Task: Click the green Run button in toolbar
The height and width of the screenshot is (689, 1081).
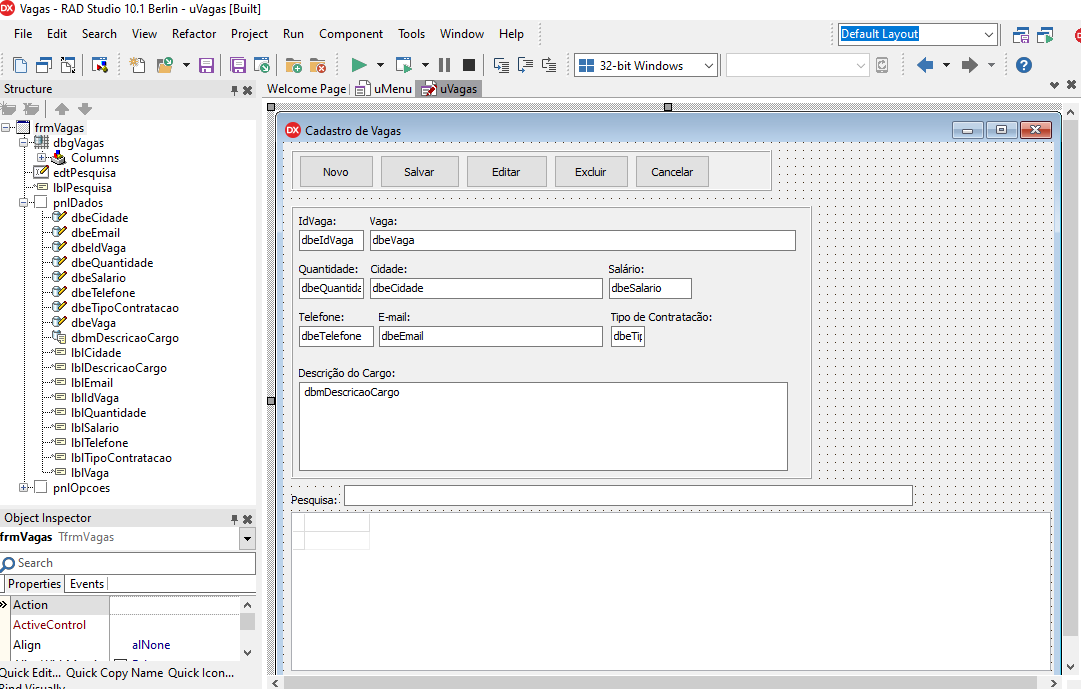Action: click(x=358, y=65)
